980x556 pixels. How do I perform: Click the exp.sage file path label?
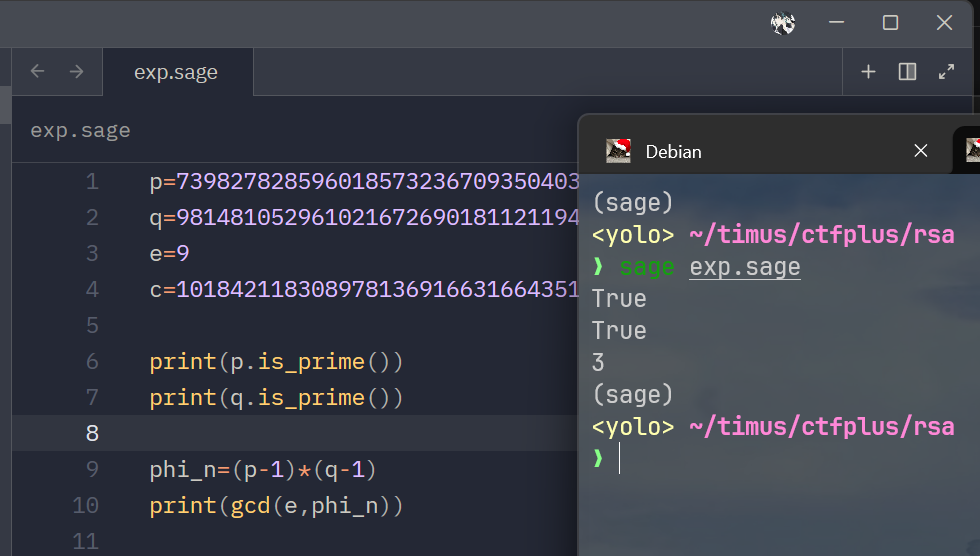point(81,131)
